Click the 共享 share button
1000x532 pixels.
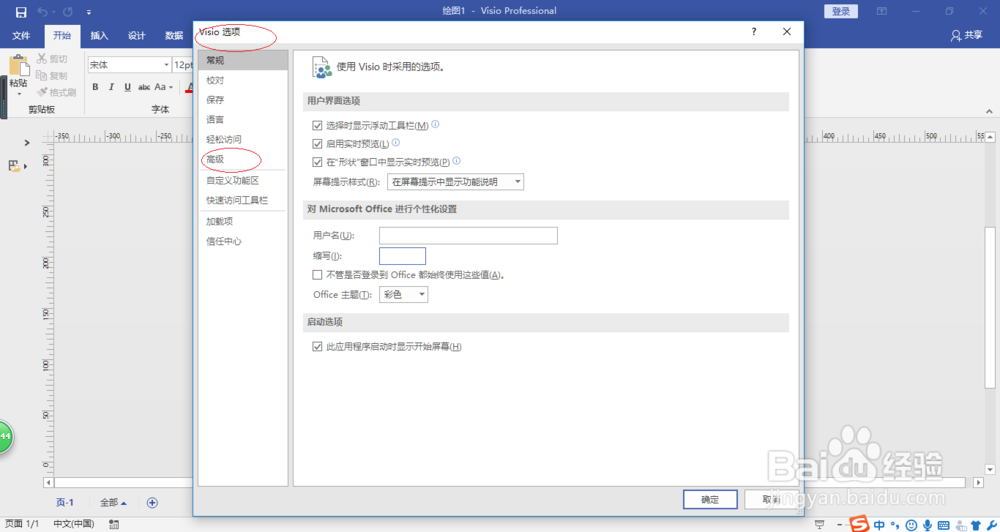[x=967, y=36]
